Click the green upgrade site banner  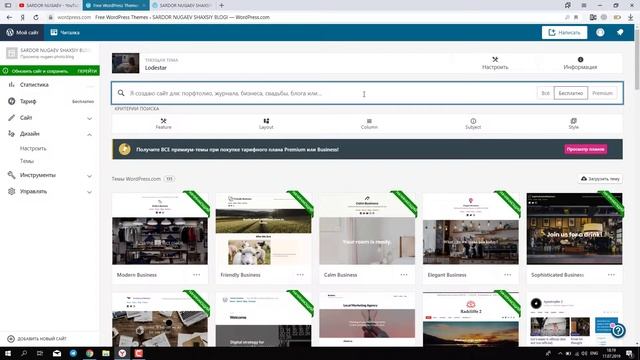tap(50, 71)
